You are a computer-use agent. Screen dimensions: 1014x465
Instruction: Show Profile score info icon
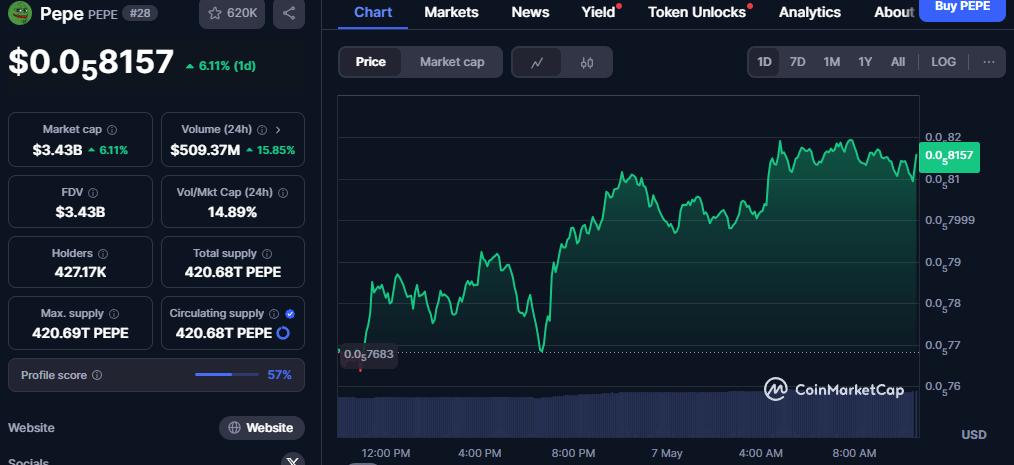tap(97, 375)
